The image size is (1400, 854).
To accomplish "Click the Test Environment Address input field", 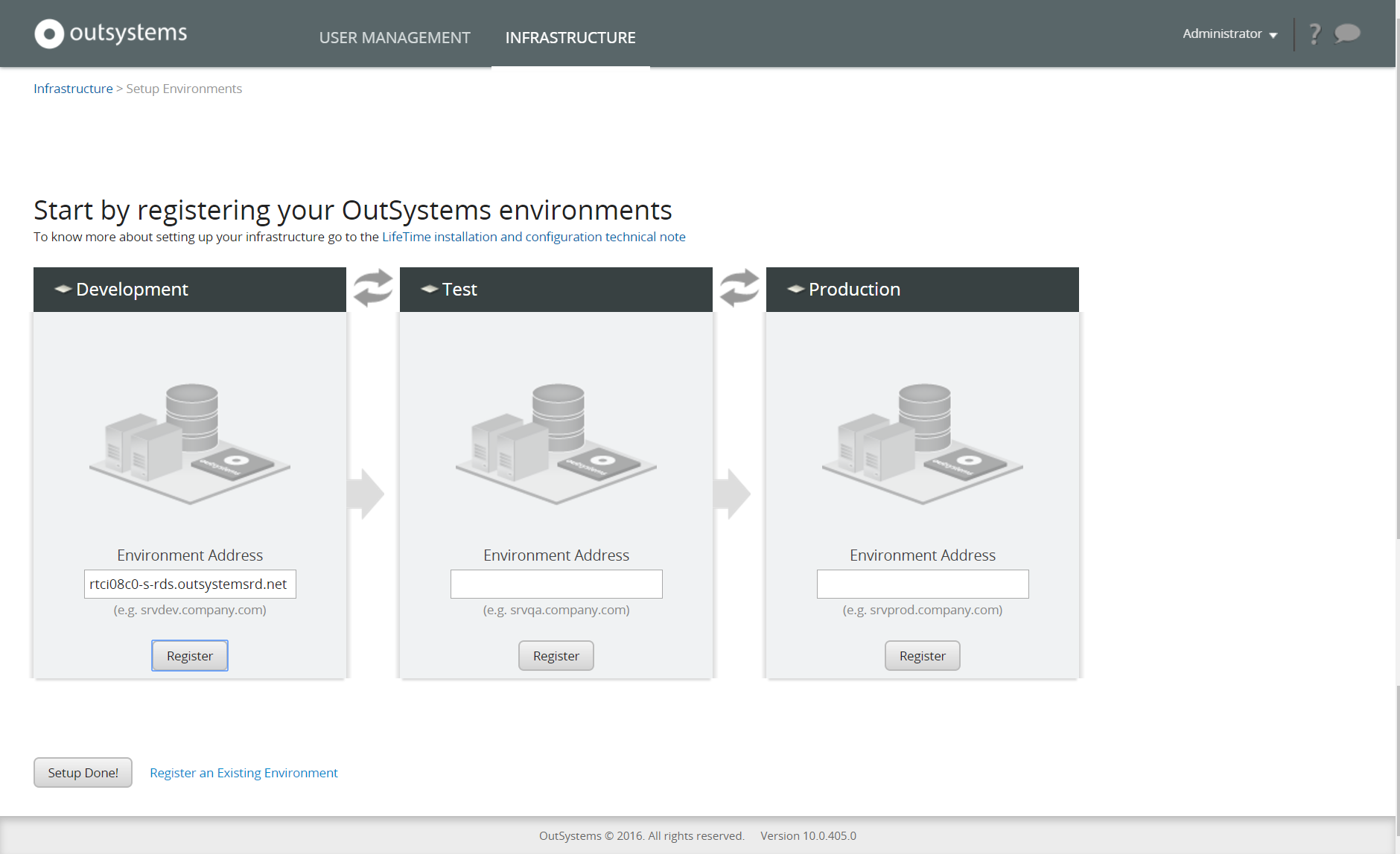I will tap(556, 584).
